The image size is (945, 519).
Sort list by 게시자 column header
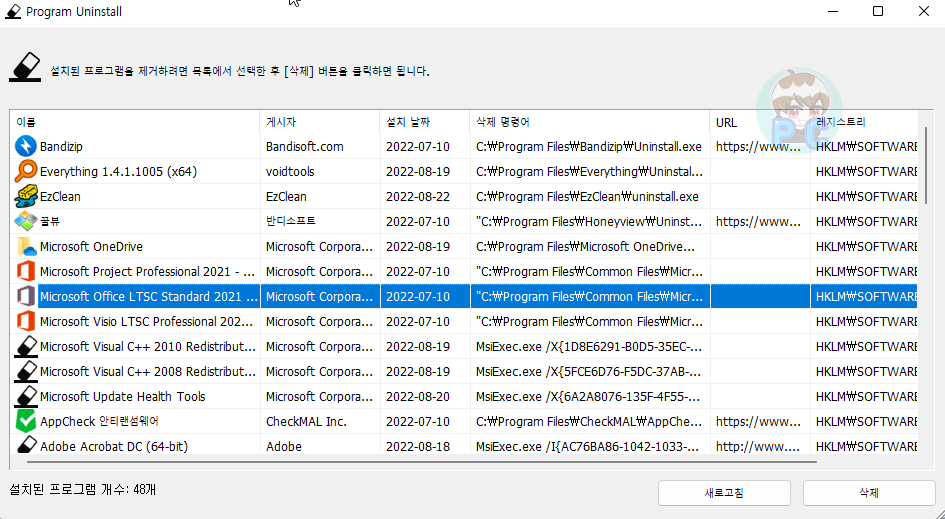point(320,122)
